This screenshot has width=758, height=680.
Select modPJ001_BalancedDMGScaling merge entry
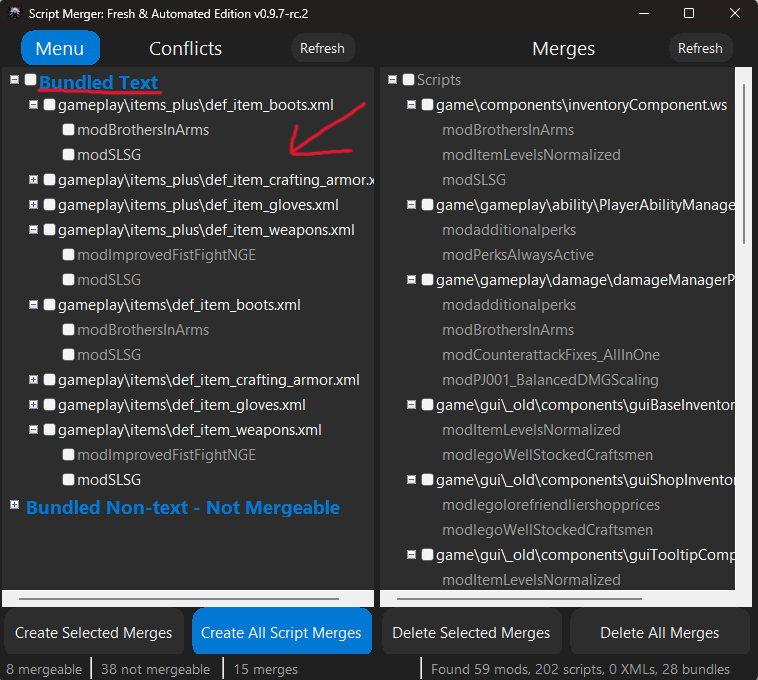(x=550, y=380)
